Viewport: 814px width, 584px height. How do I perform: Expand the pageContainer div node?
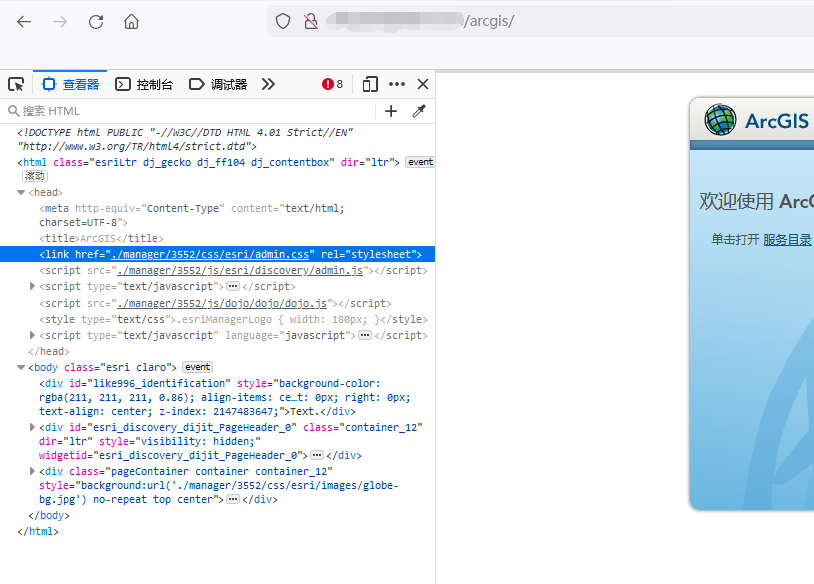32,471
